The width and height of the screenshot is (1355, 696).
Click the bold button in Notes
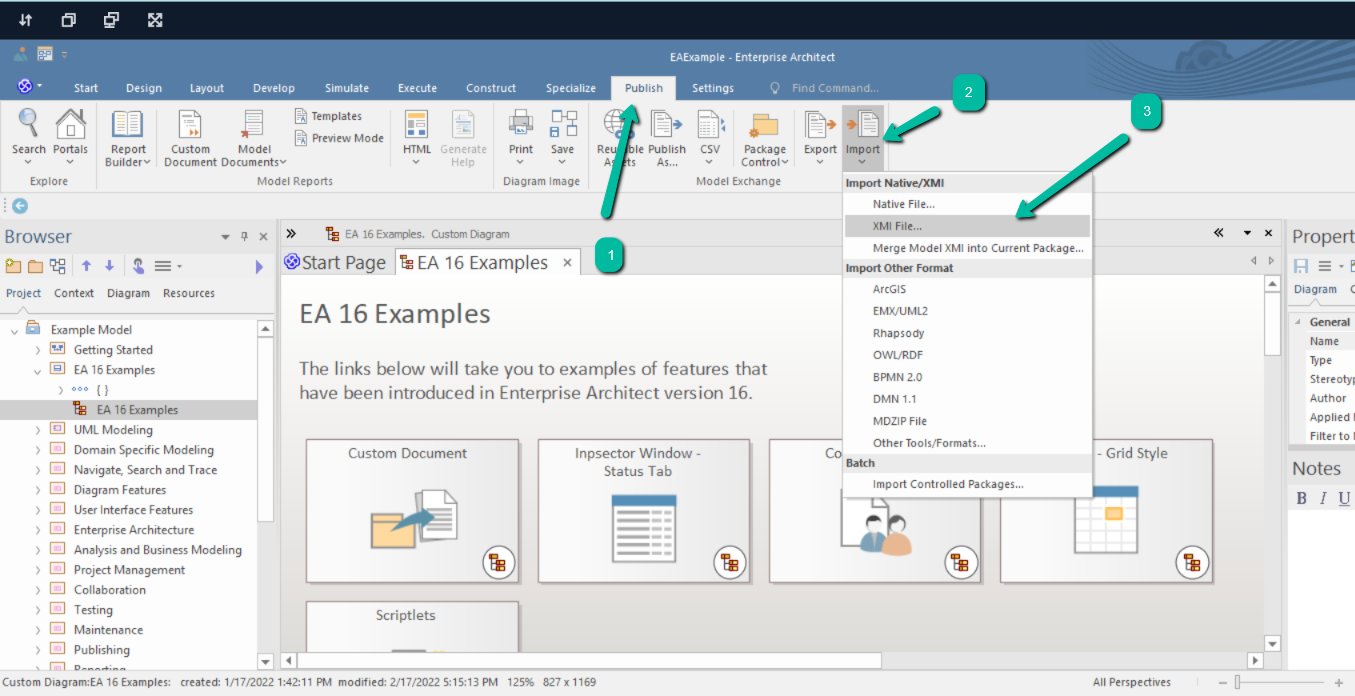pos(1301,498)
